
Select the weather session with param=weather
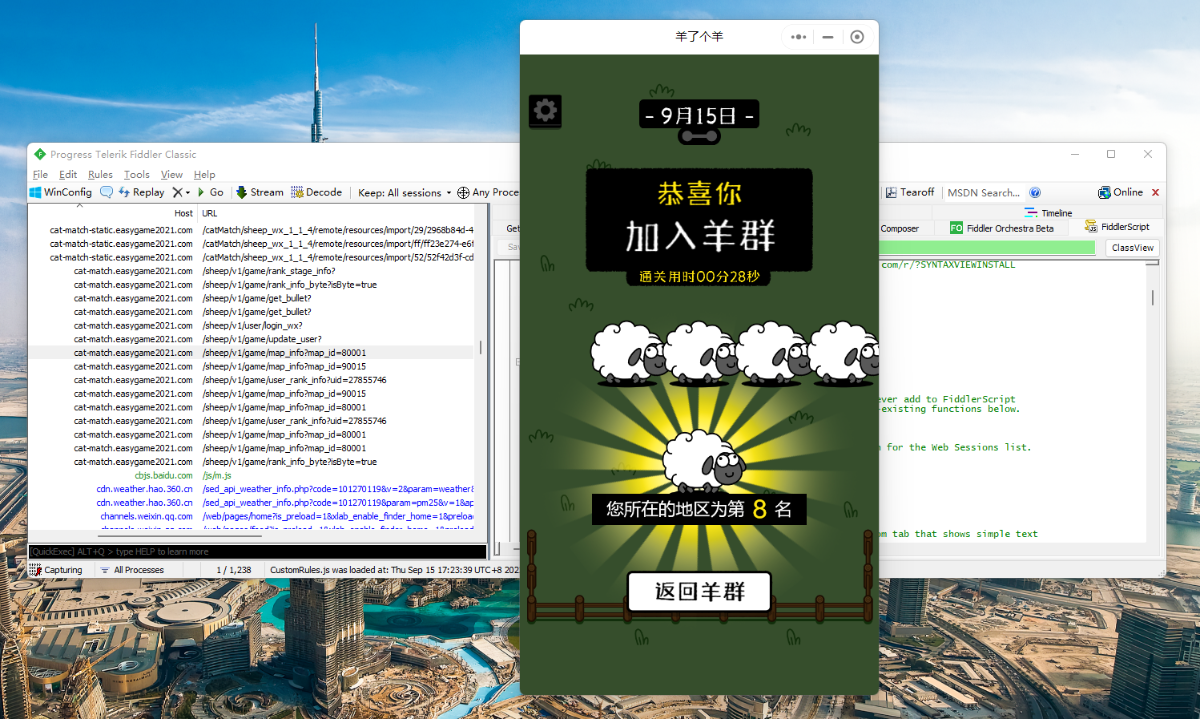[x=250, y=489]
